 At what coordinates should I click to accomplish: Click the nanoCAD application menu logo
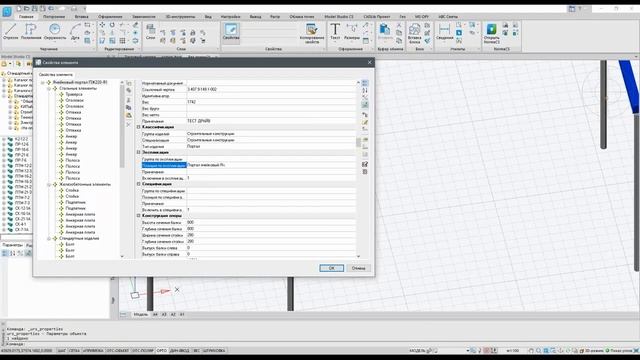7,11
